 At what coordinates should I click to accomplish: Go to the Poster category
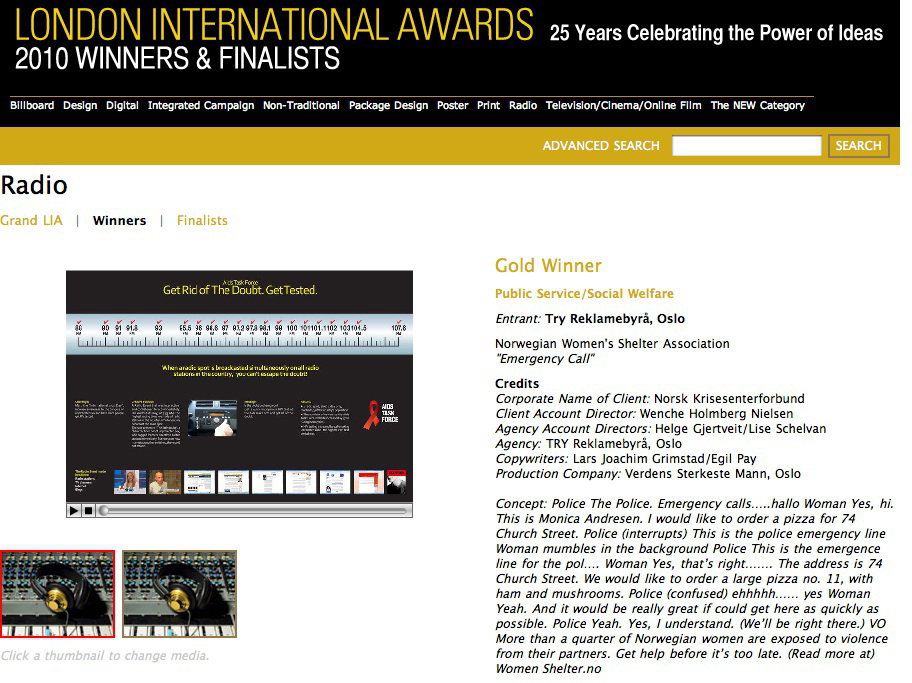453,105
